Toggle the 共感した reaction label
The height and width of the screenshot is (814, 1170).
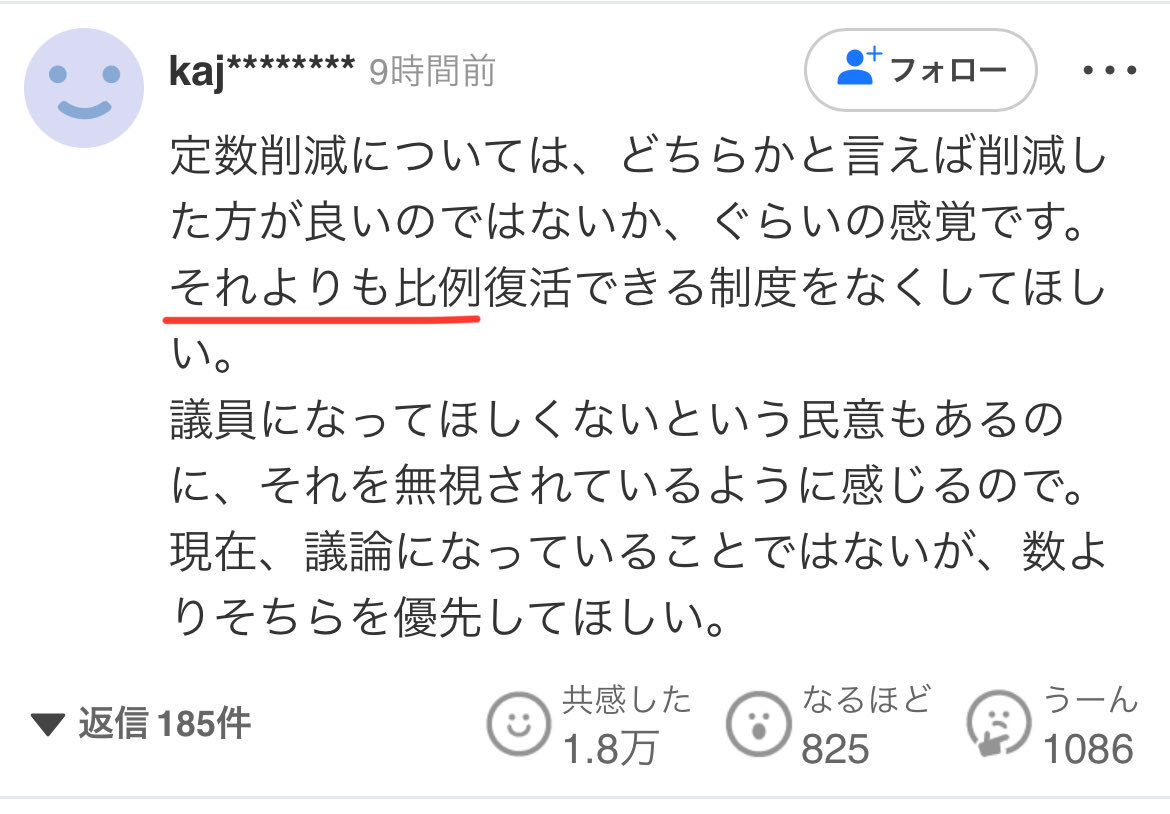pyautogui.click(x=626, y=701)
